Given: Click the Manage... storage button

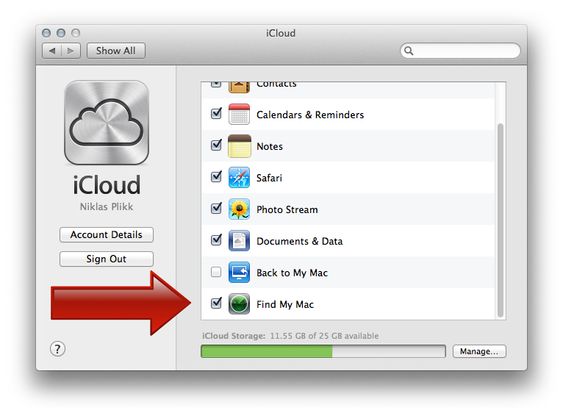Looking at the screenshot, I should click(479, 351).
